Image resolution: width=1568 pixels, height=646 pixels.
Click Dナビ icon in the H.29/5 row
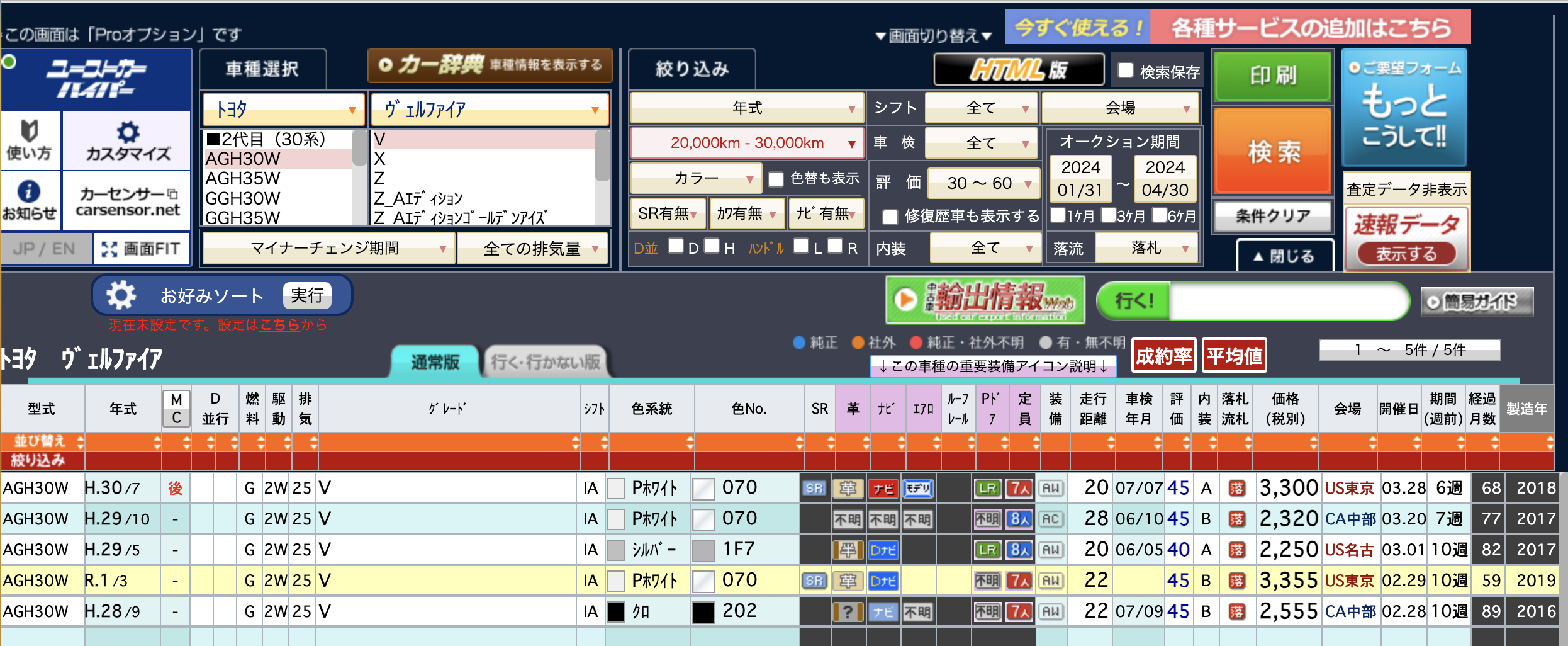(x=883, y=550)
